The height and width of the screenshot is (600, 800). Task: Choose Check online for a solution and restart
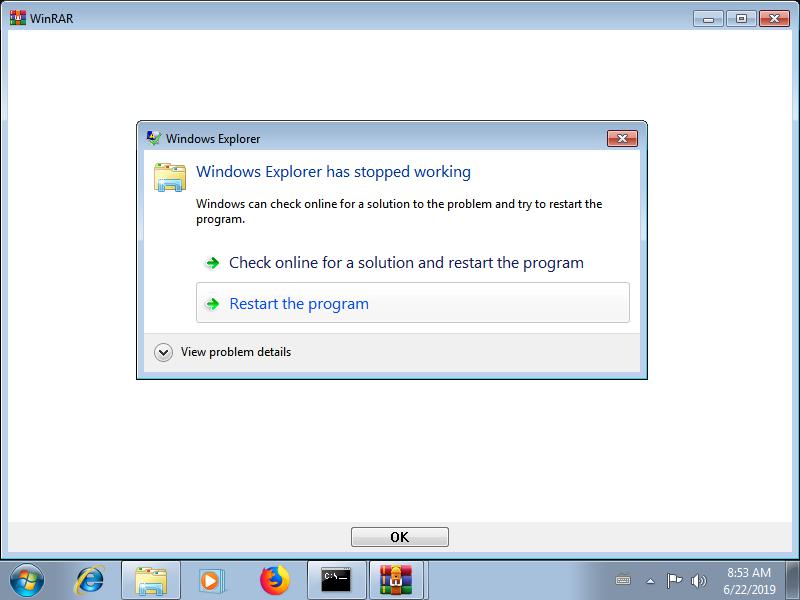(413, 263)
